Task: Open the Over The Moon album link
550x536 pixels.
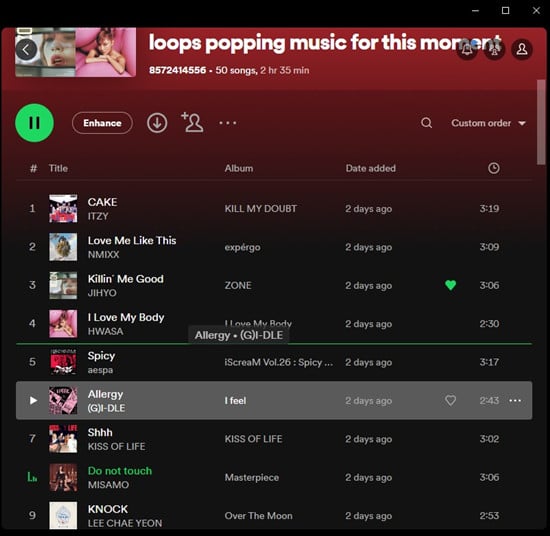Action: tap(259, 516)
